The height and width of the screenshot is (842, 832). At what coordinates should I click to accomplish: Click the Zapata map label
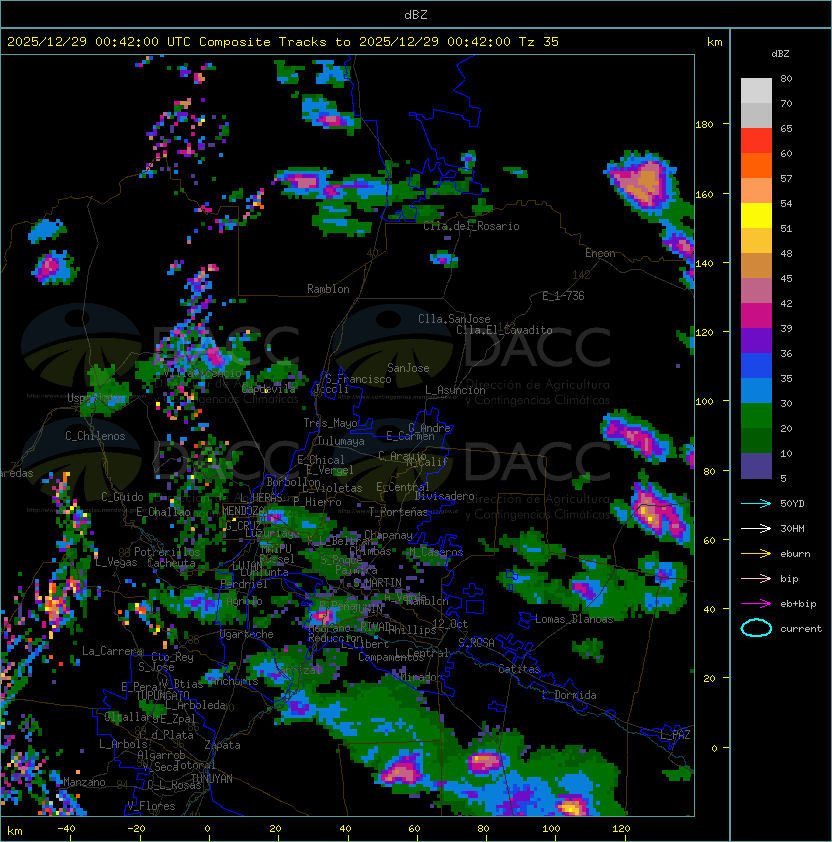(x=222, y=745)
